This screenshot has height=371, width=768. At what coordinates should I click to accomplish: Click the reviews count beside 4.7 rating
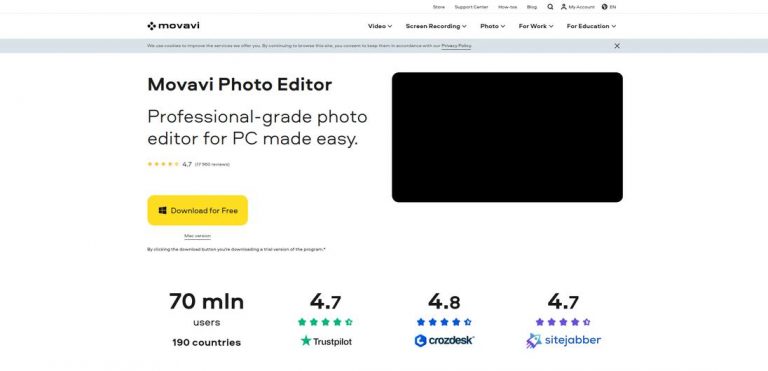pyautogui.click(x=212, y=165)
